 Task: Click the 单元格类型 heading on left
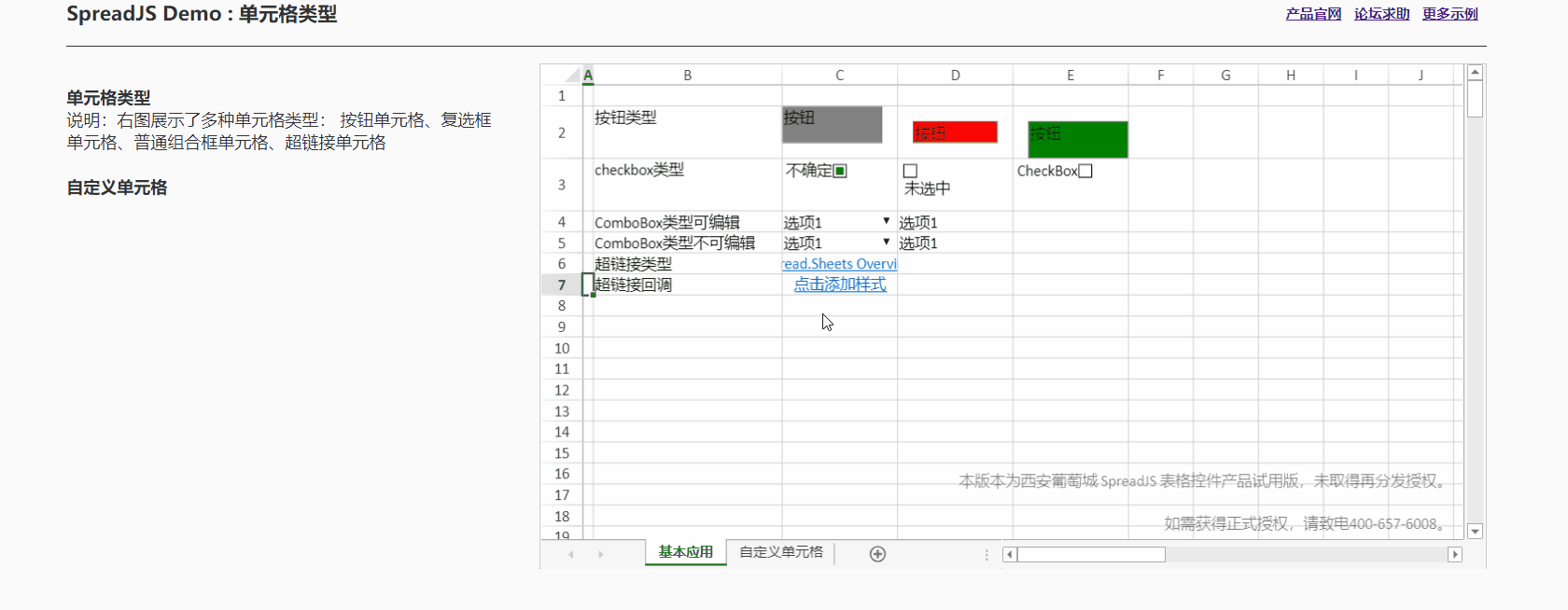pos(108,98)
